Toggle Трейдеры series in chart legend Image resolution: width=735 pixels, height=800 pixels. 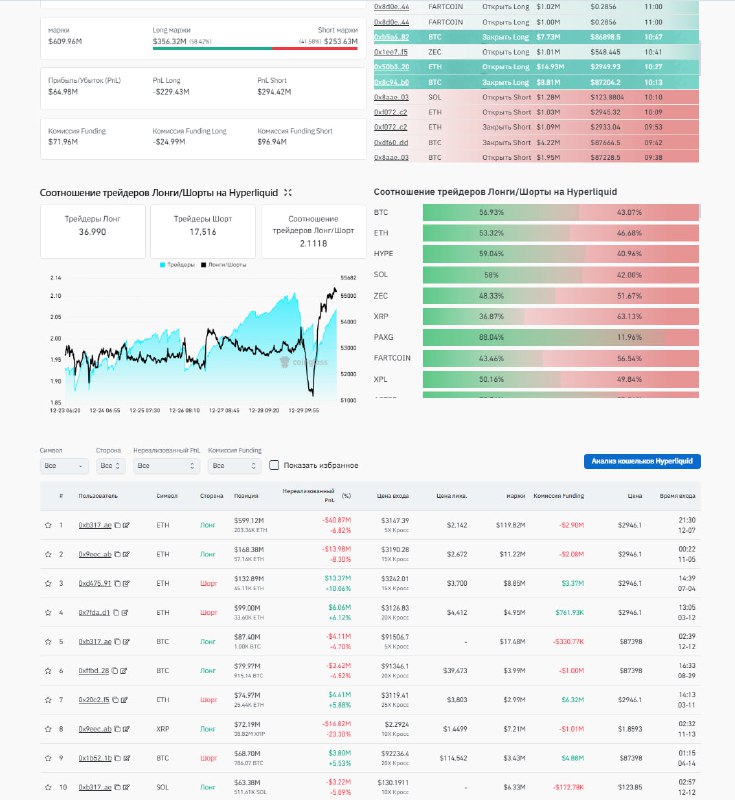click(178, 265)
